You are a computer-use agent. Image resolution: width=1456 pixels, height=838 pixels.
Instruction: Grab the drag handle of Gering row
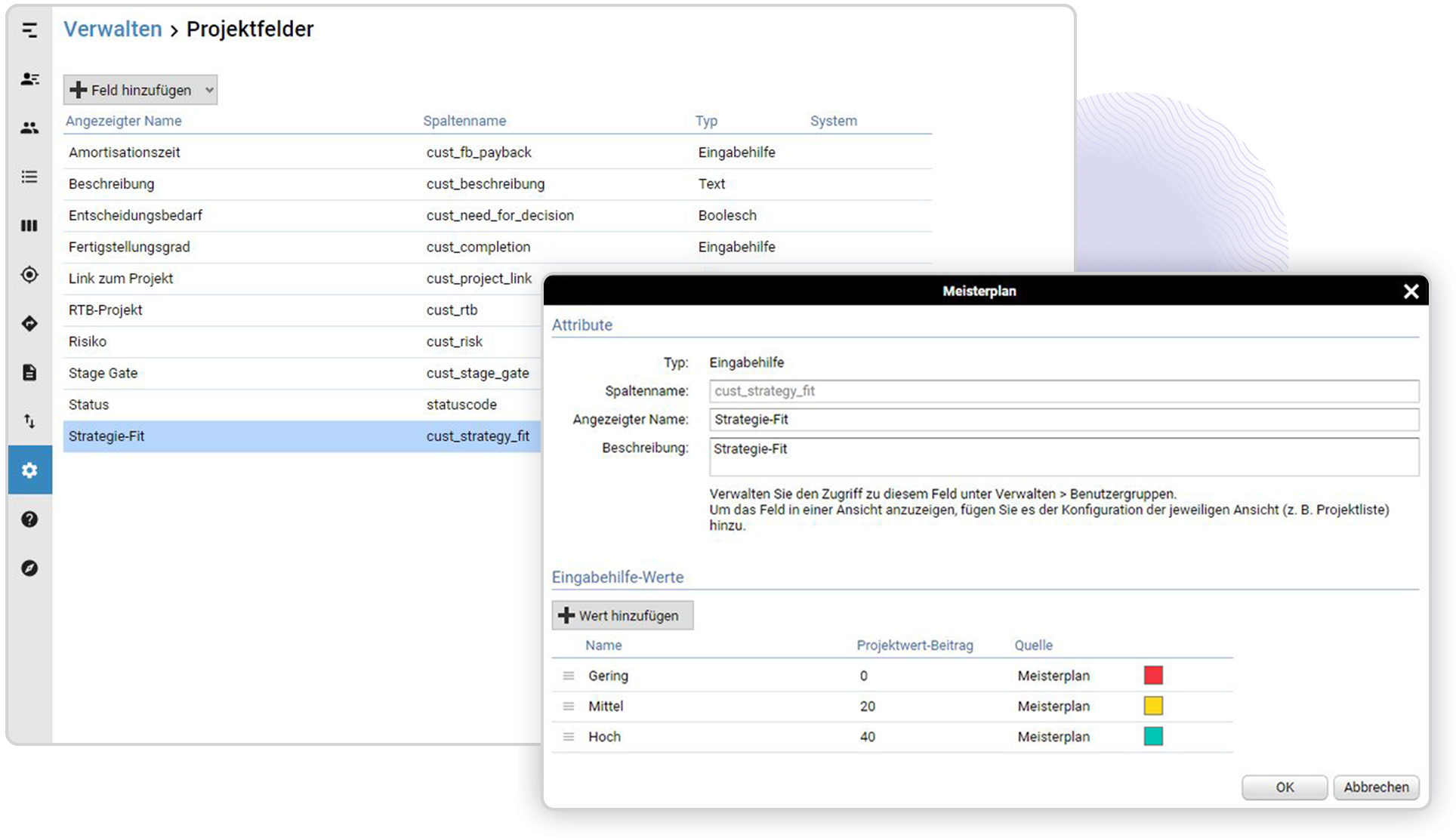click(569, 676)
